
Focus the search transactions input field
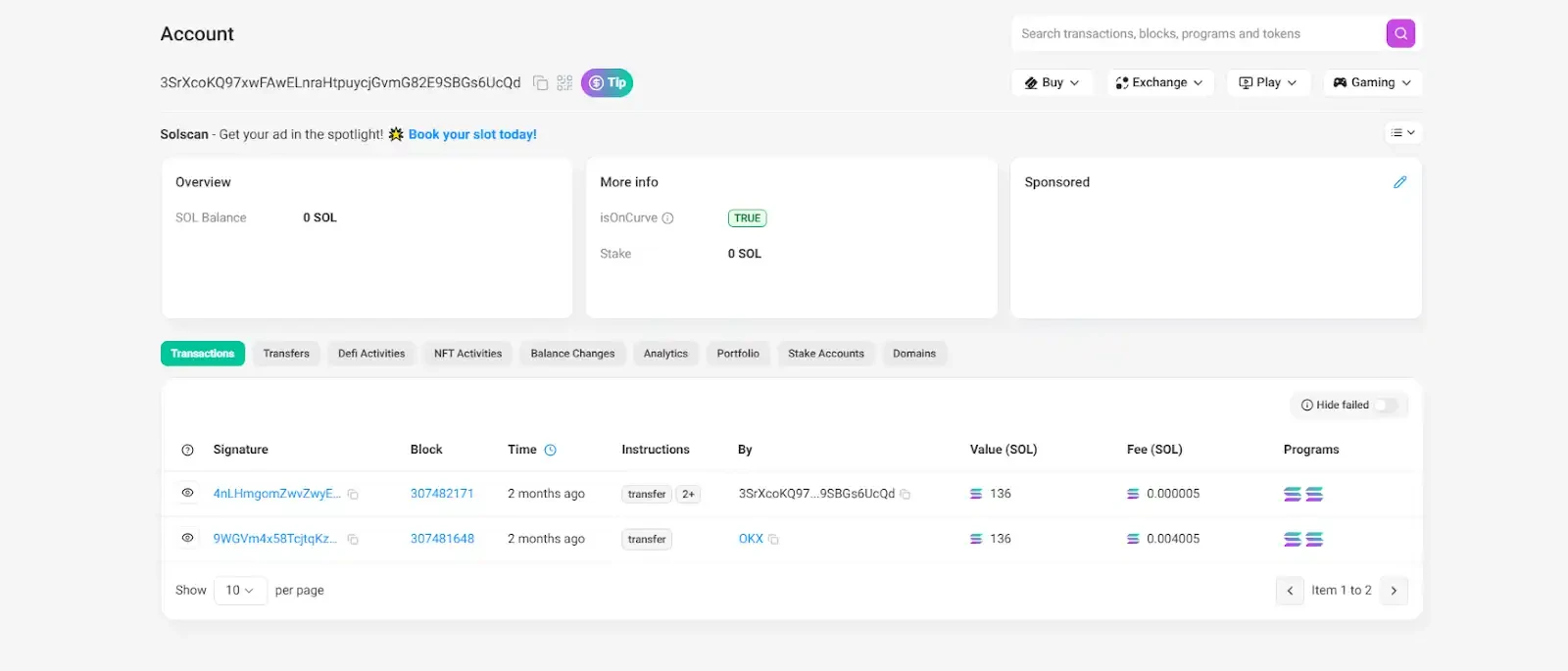coord(1196,34)
